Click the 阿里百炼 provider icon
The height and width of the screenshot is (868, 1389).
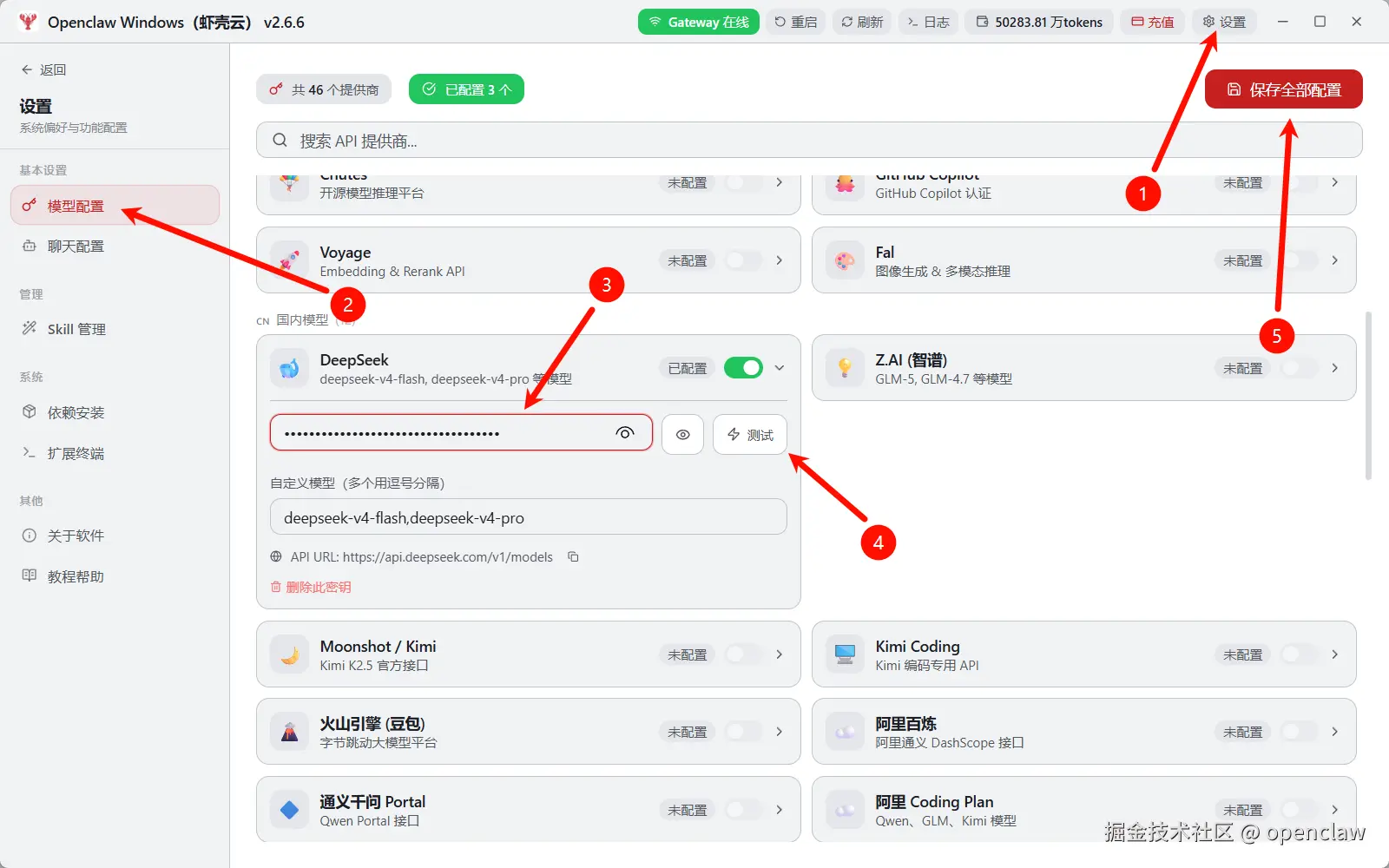(845, 732)
